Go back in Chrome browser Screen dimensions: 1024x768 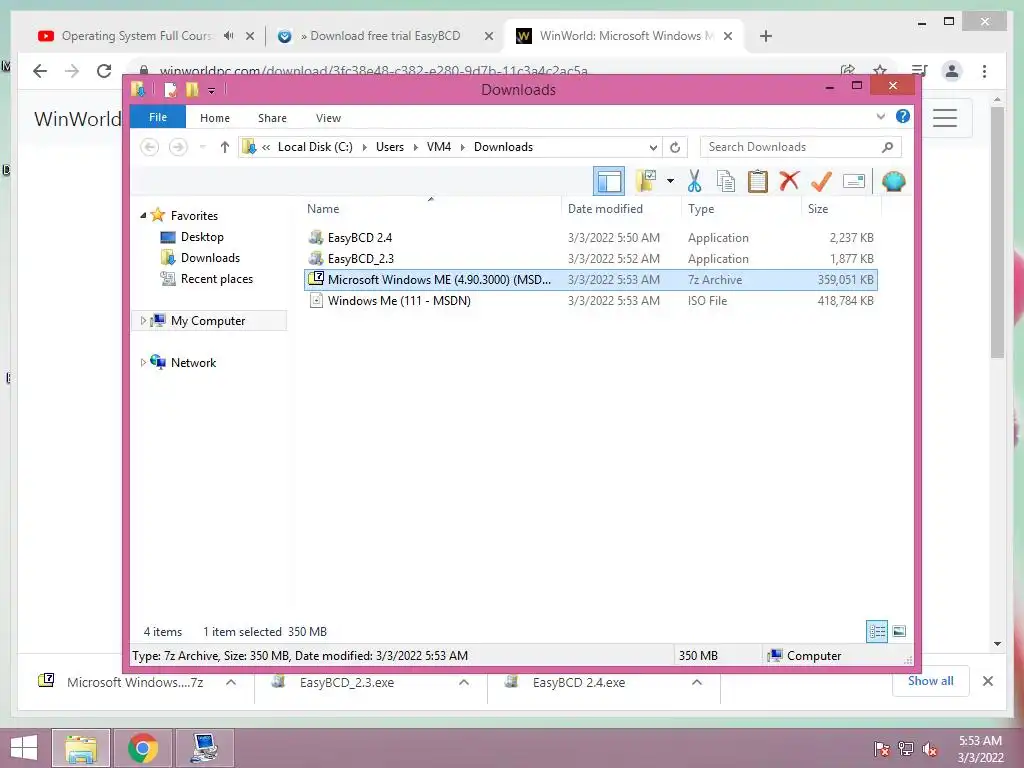pyautogui.click(x=40, y=71)
